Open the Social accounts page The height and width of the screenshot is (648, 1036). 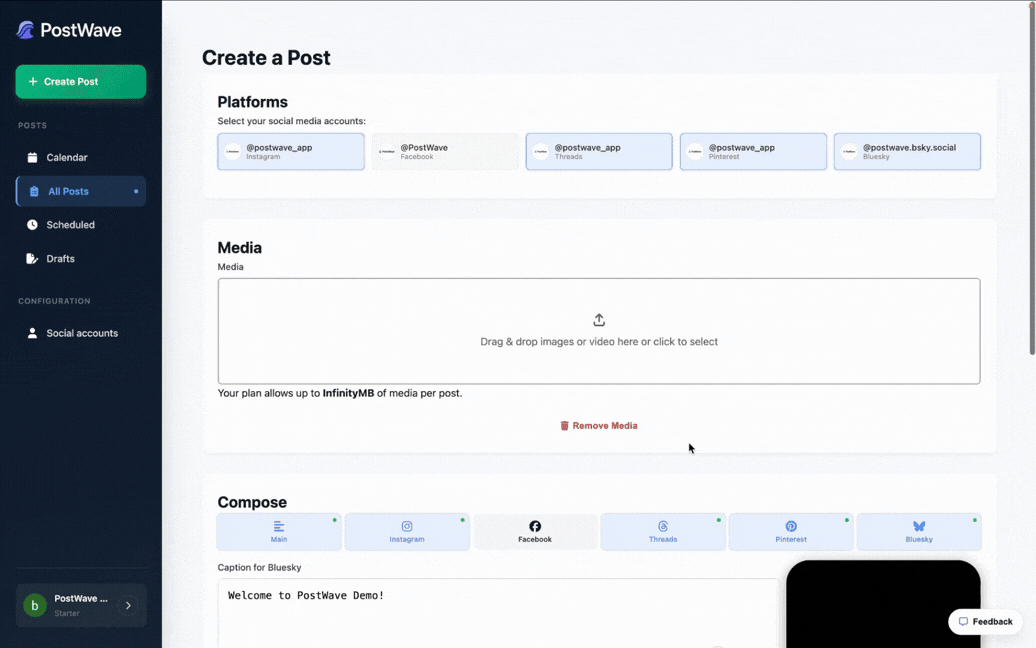(x=81, y=333)
